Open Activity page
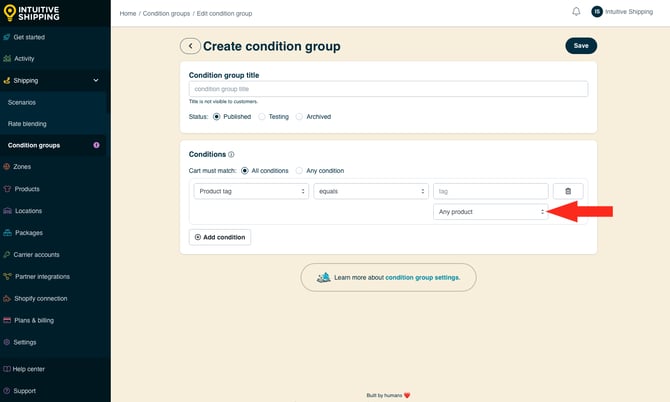The image size is (670, 402). click(x=24, y=59)
